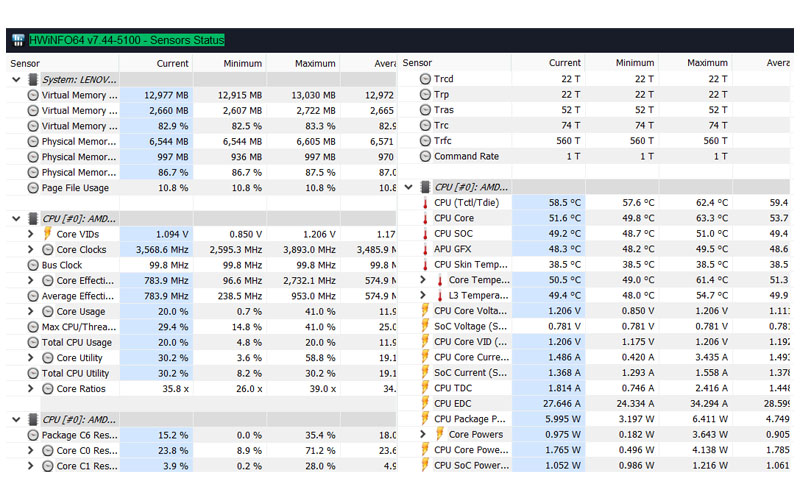The image size is (800, 500).
Task: Click thermometer icon beside CPU Core
Action: [x=425, y=218]
